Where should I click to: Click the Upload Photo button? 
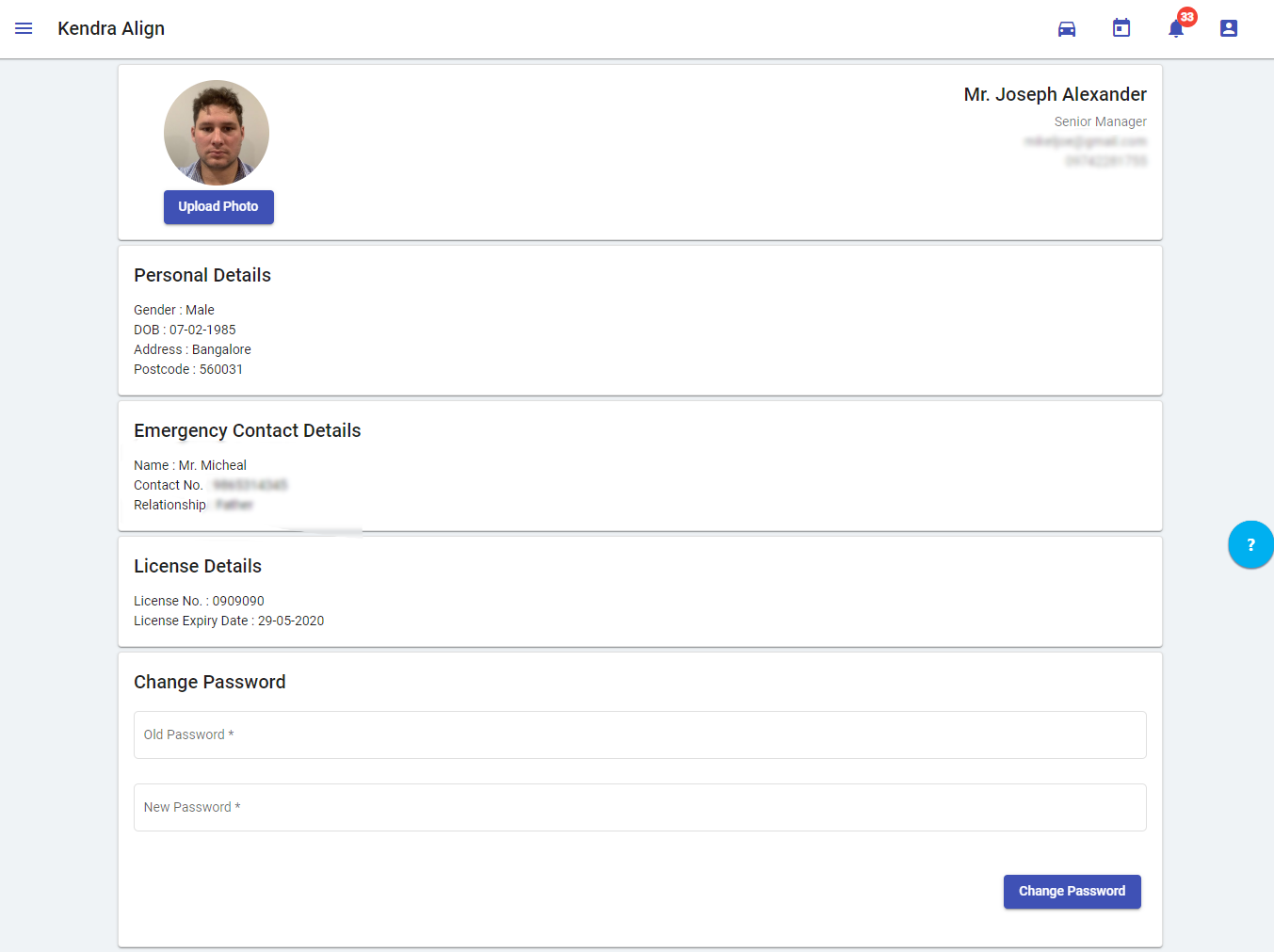218,207
